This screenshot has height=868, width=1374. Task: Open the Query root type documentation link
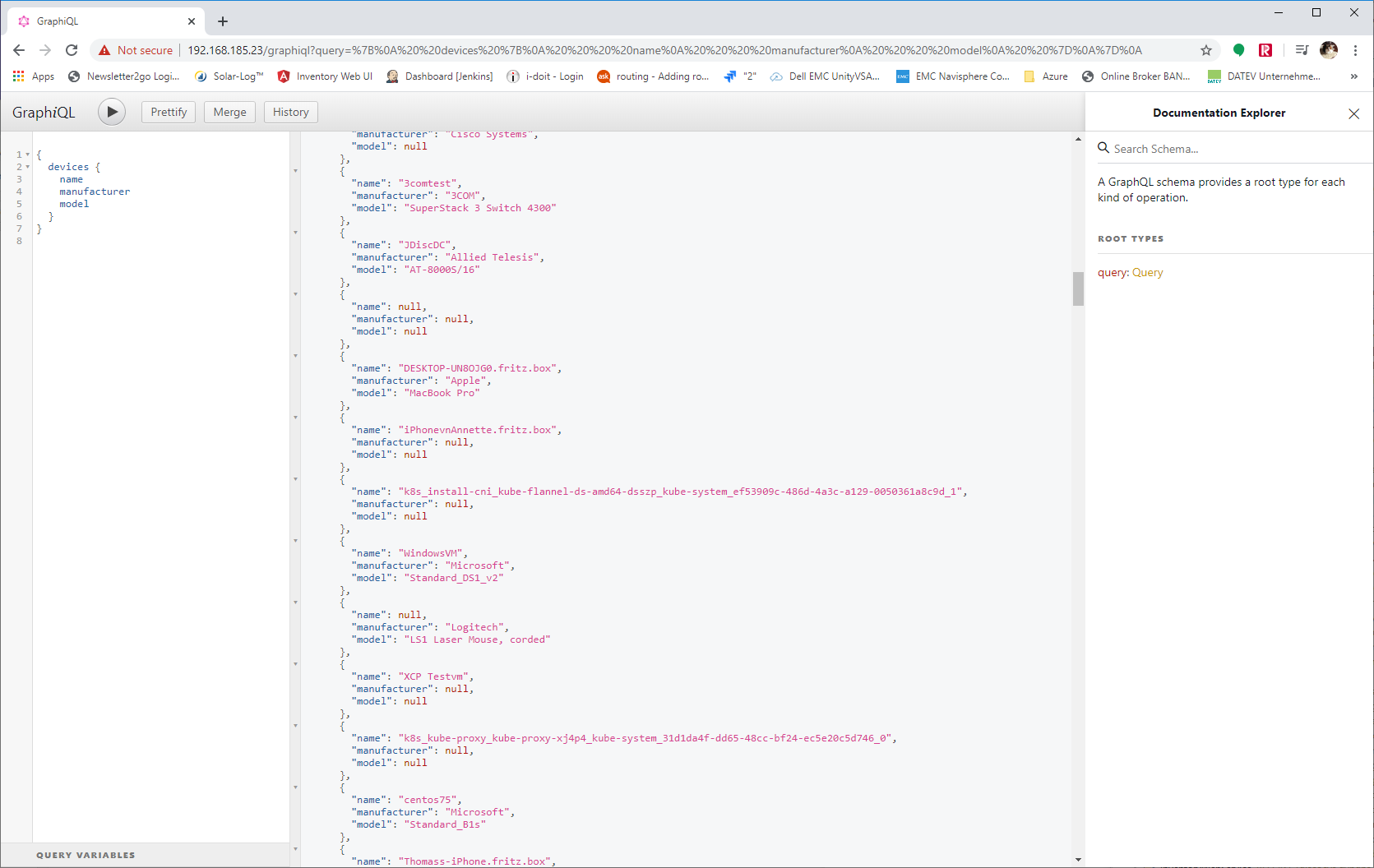1147,272
